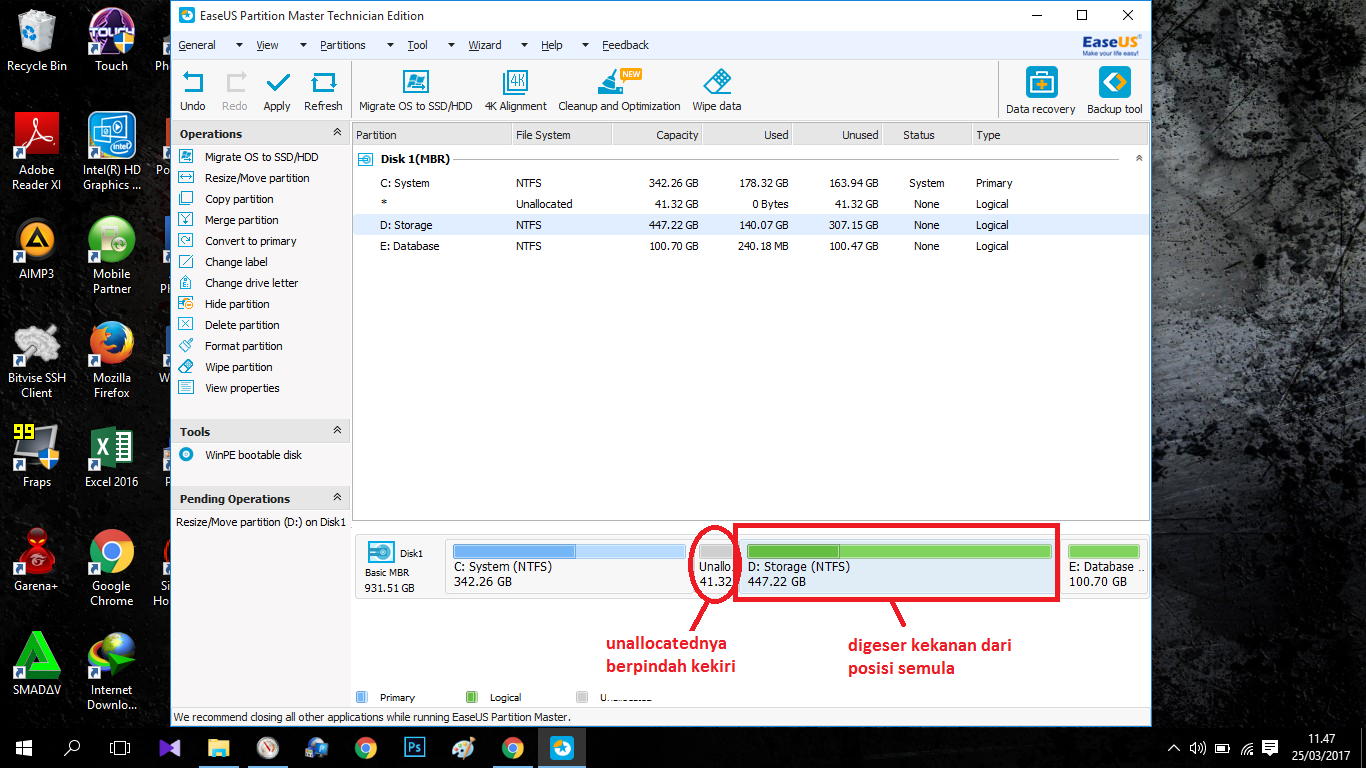1366x768 pixels.
Task: Sort by Status column header
Action: tap(927, 135)
